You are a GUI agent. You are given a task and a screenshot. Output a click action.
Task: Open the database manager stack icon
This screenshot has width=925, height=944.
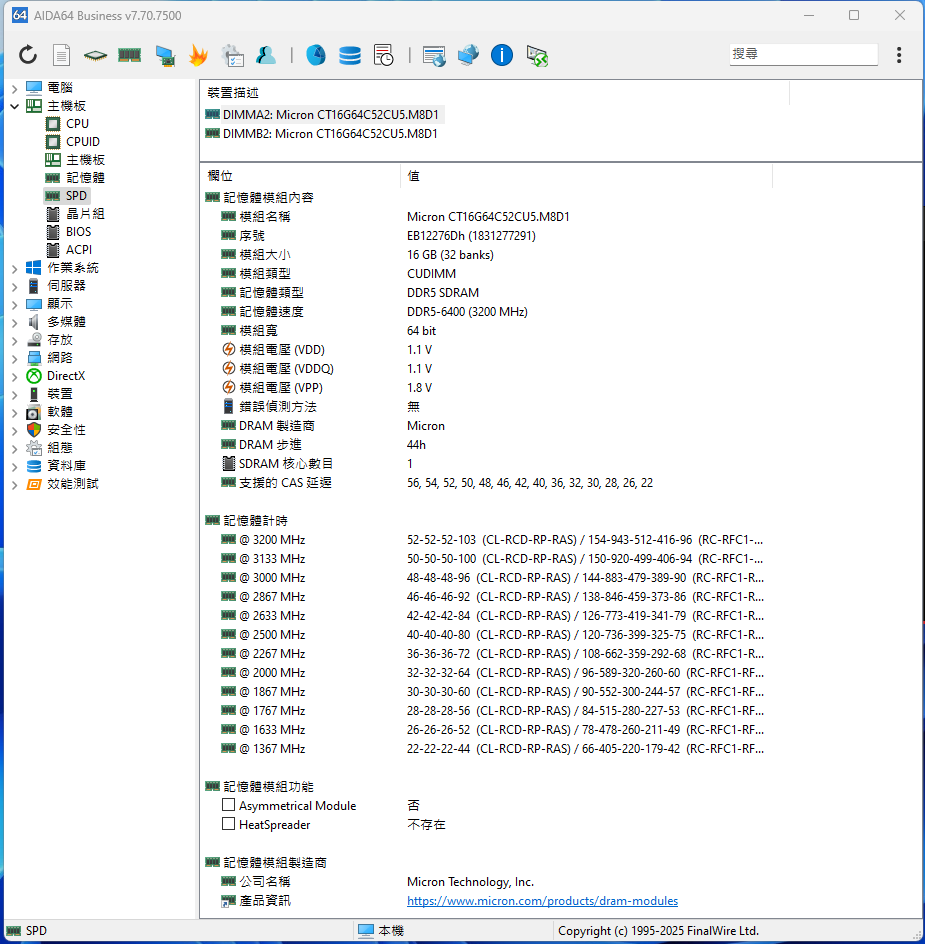[350, 55]
